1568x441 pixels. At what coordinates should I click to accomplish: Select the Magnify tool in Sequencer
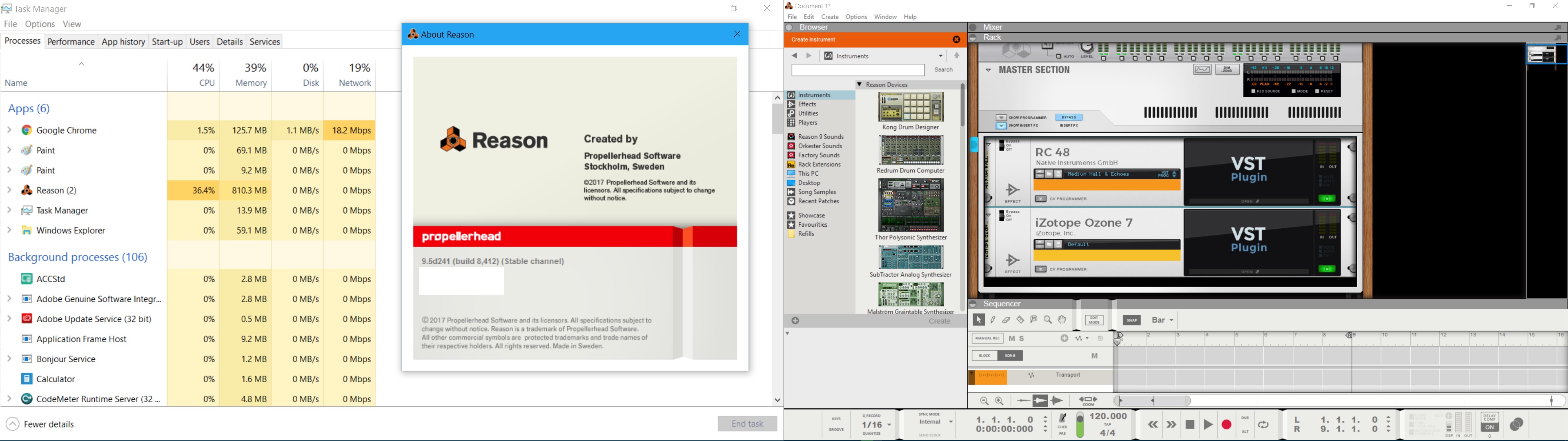(x=1048, y=320)
